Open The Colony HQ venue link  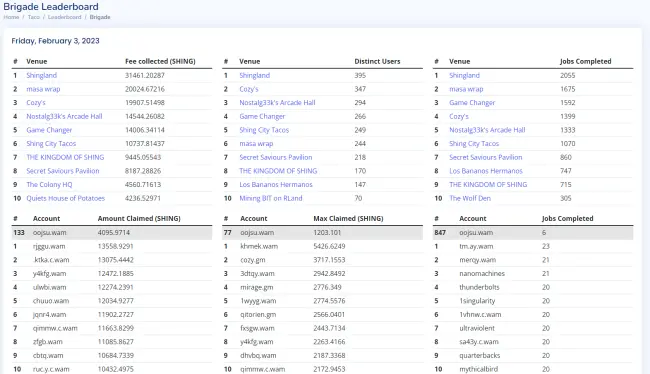point(49,185)
